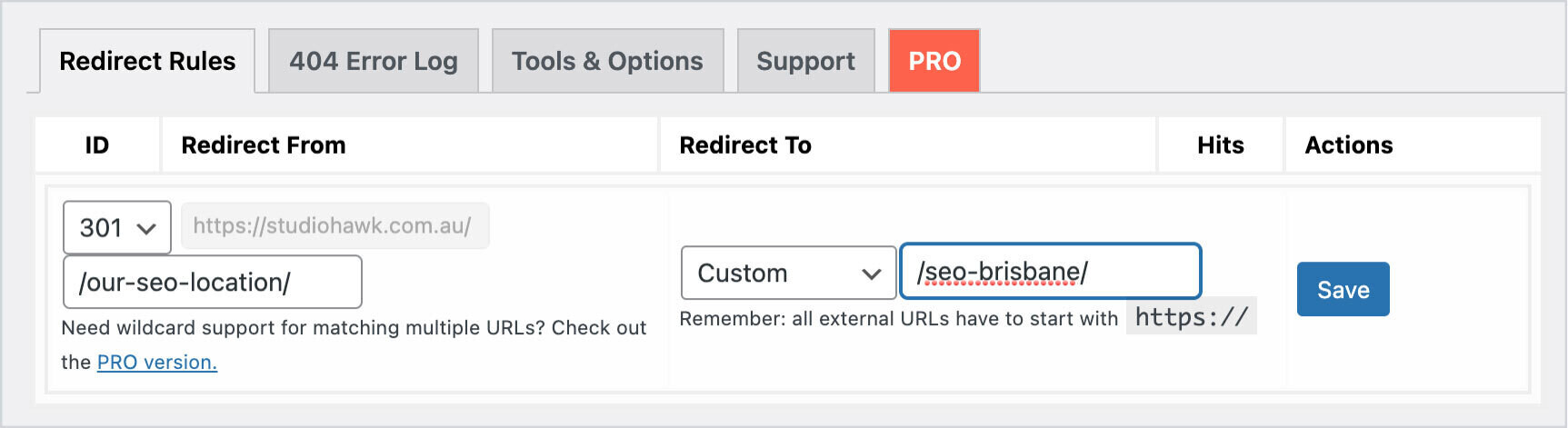Viewport: 1568px width, 428px height.
Task: Expand the 301 redirect type dropdown
Action: (117, 227)
